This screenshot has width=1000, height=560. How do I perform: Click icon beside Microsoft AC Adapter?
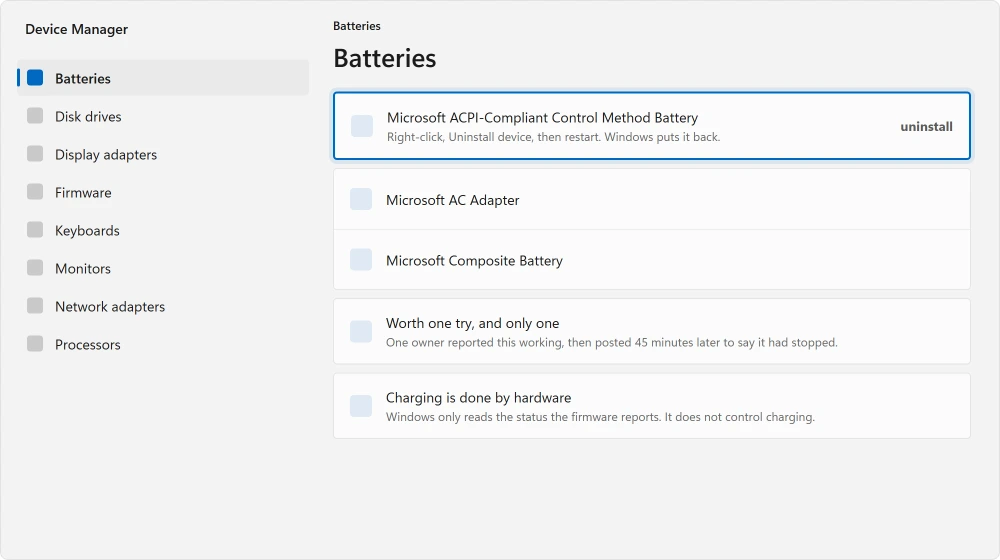coord(361,199)
